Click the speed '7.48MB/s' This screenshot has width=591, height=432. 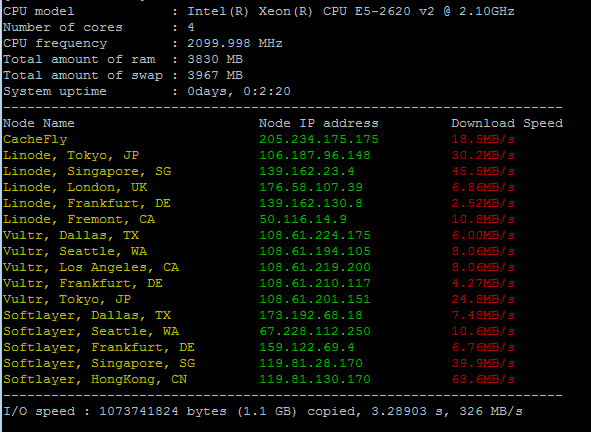tap(483, 316)
